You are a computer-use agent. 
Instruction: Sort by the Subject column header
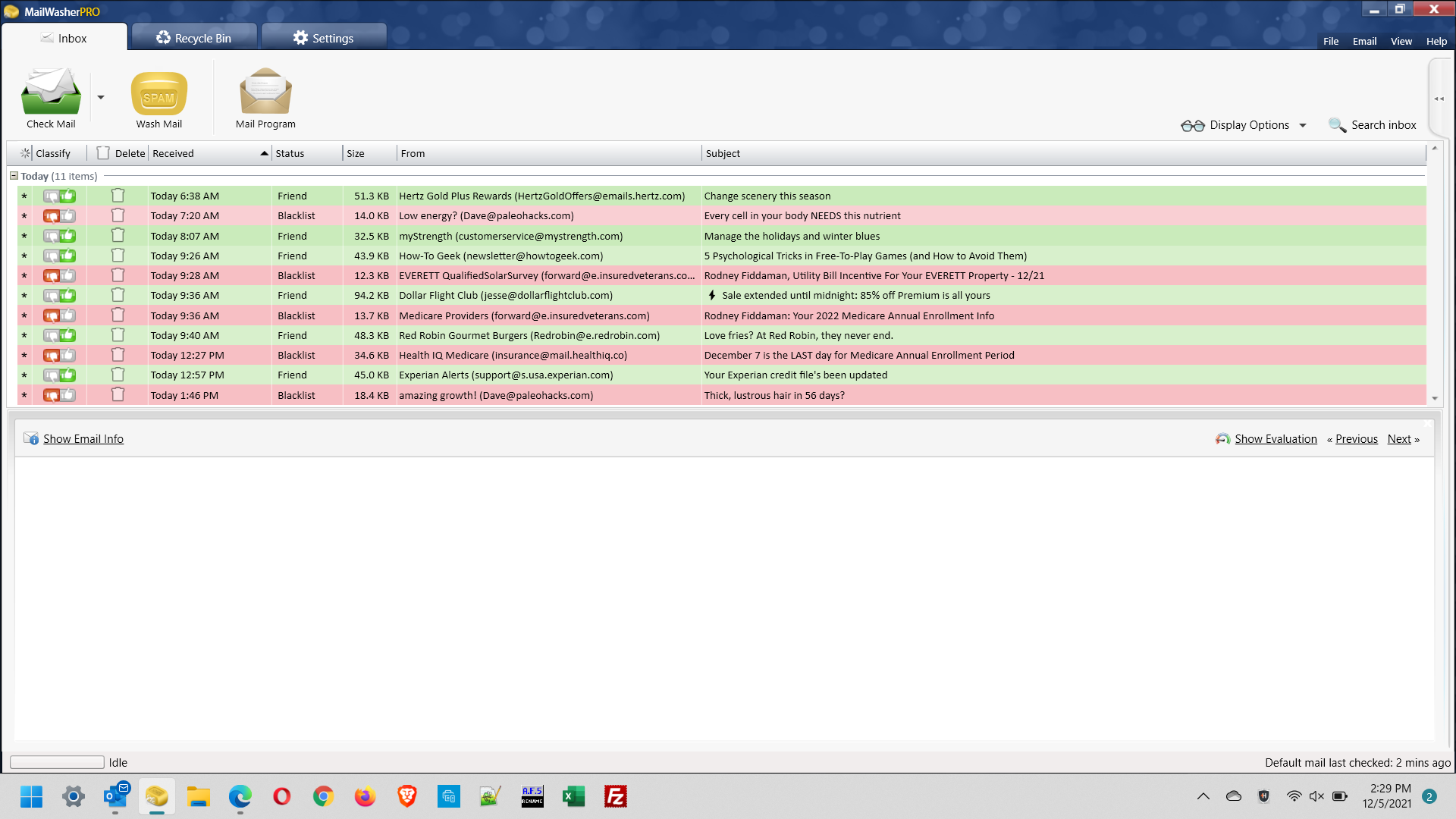1063,153
